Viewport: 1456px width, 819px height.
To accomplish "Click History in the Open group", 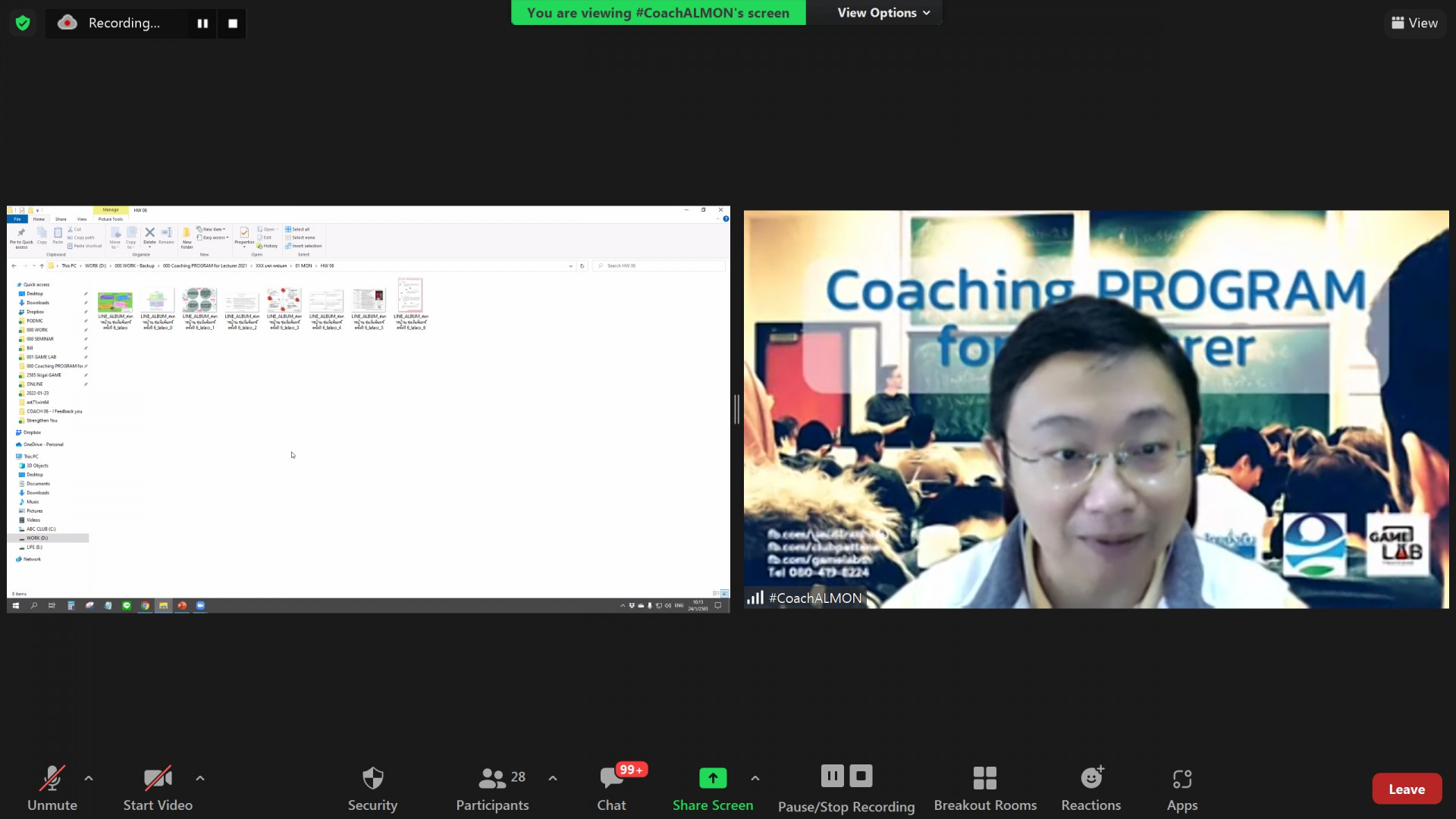I will [267, 246].
